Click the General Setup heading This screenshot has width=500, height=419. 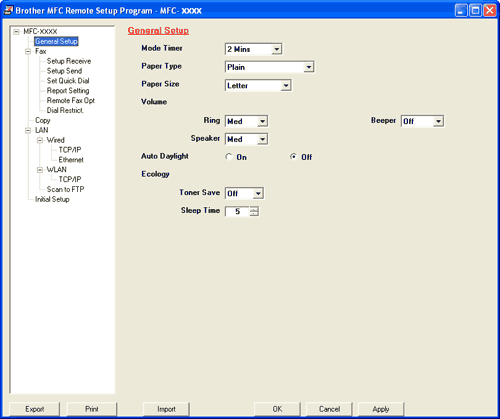tap(158, 31)
